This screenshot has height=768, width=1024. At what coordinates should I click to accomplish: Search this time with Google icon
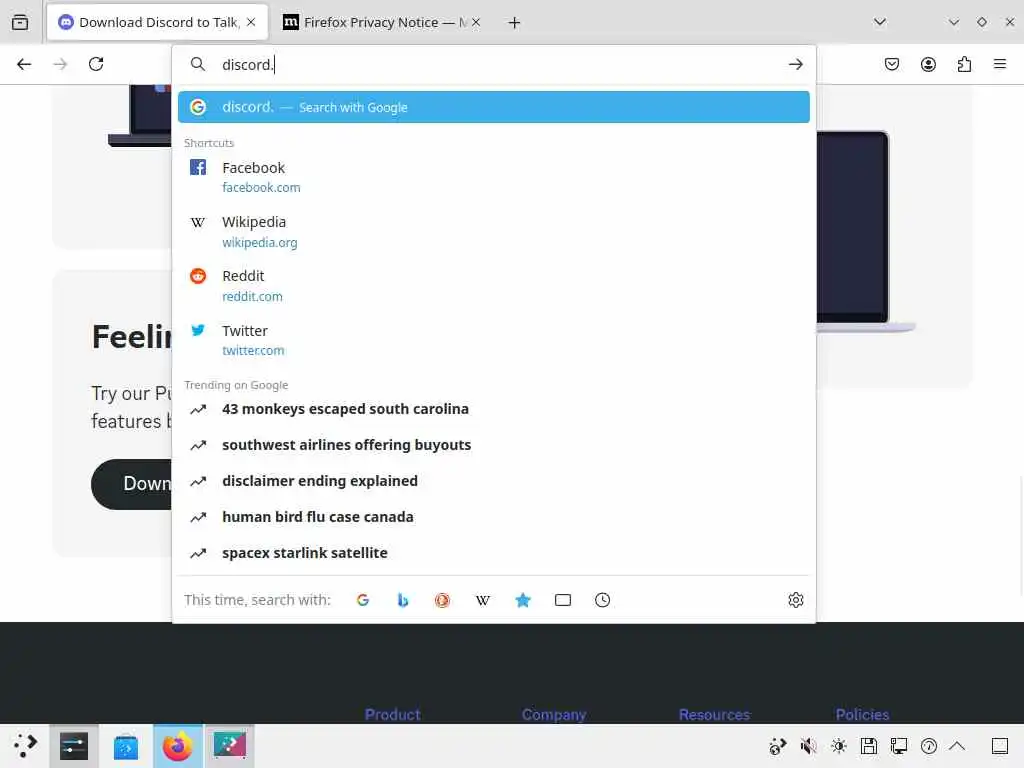tap(363, 600)
